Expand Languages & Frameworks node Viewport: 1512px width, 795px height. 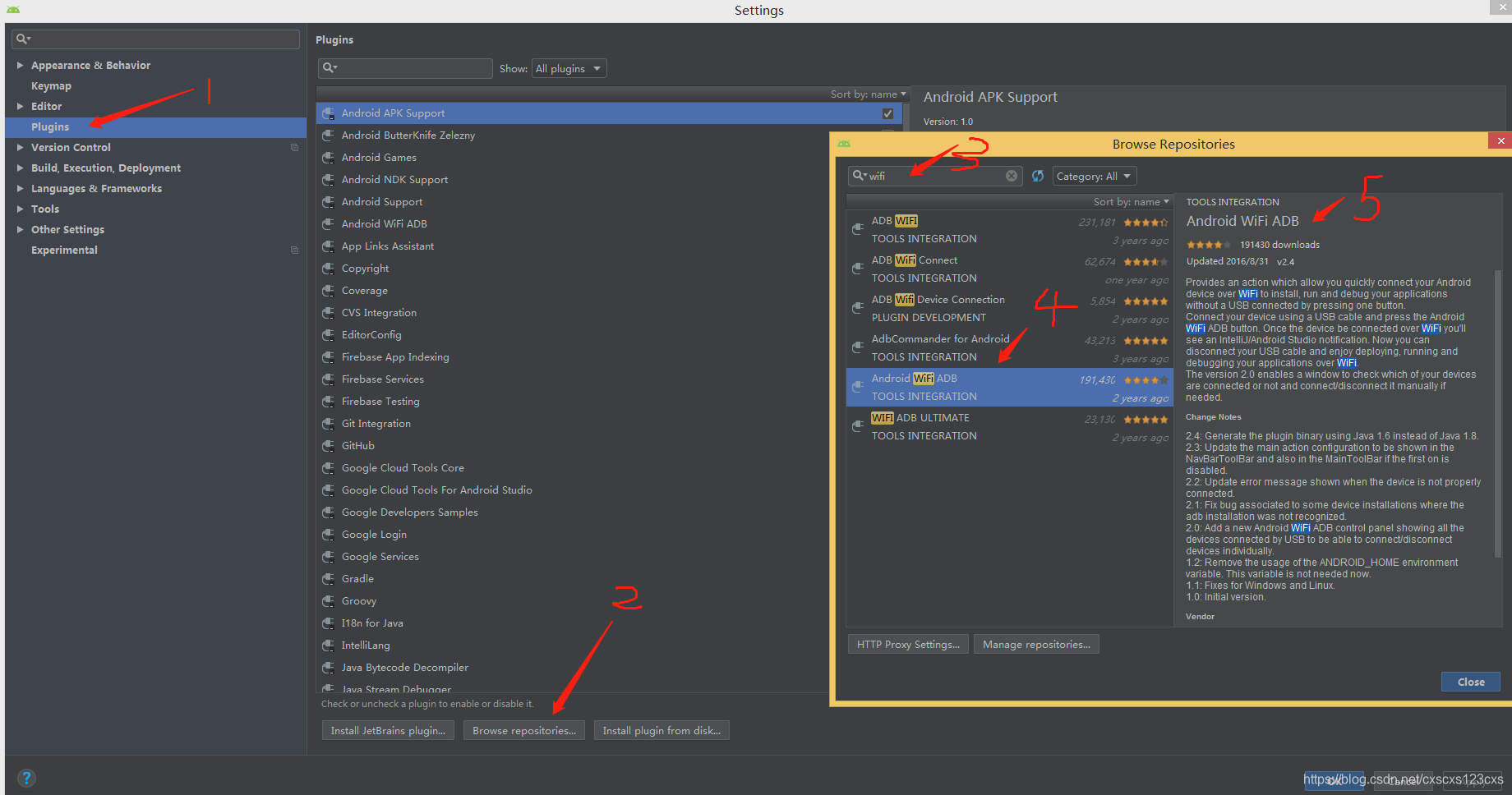20,188
